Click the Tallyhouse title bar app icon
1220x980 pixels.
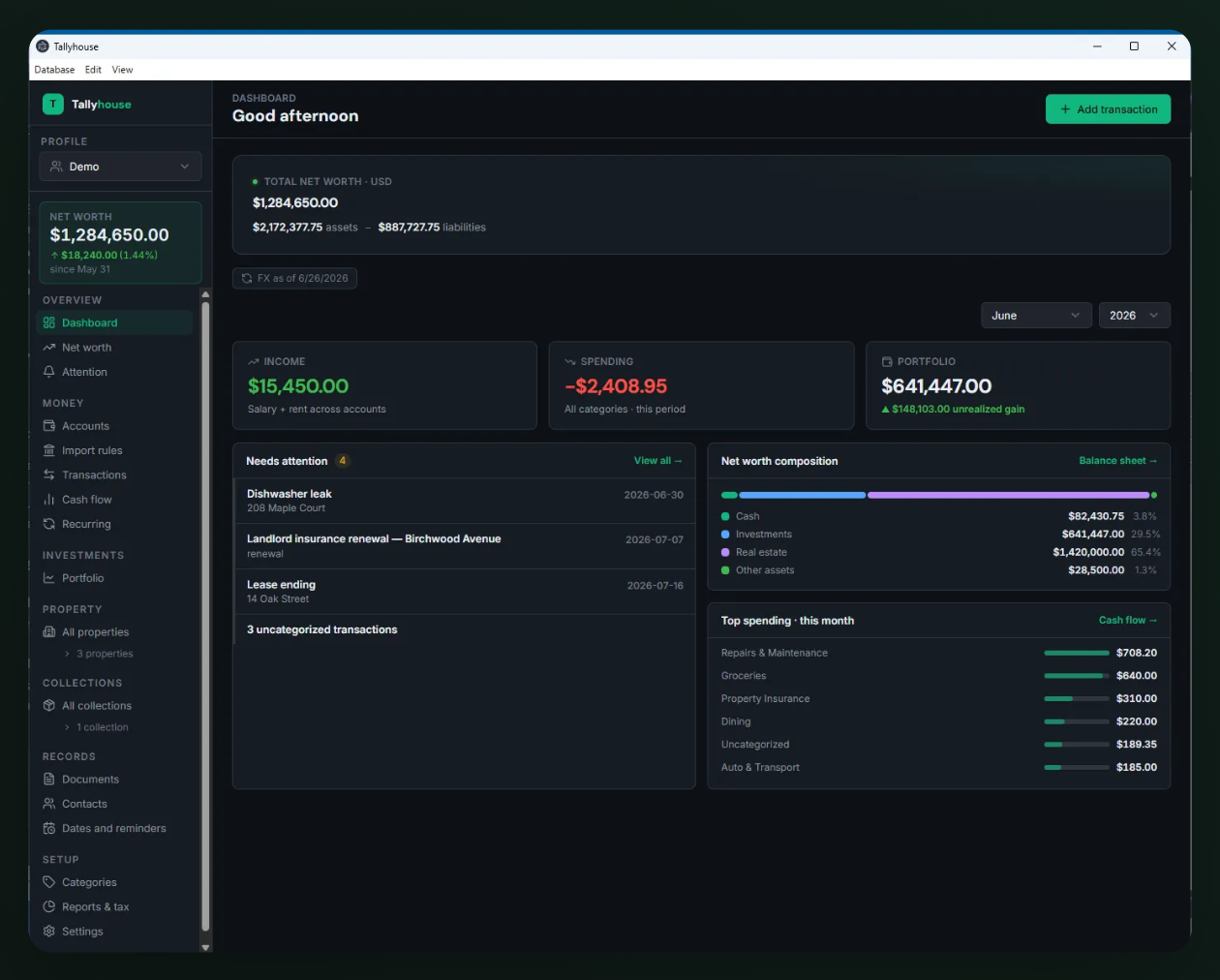pyautogui.click(x=43, y=46)
